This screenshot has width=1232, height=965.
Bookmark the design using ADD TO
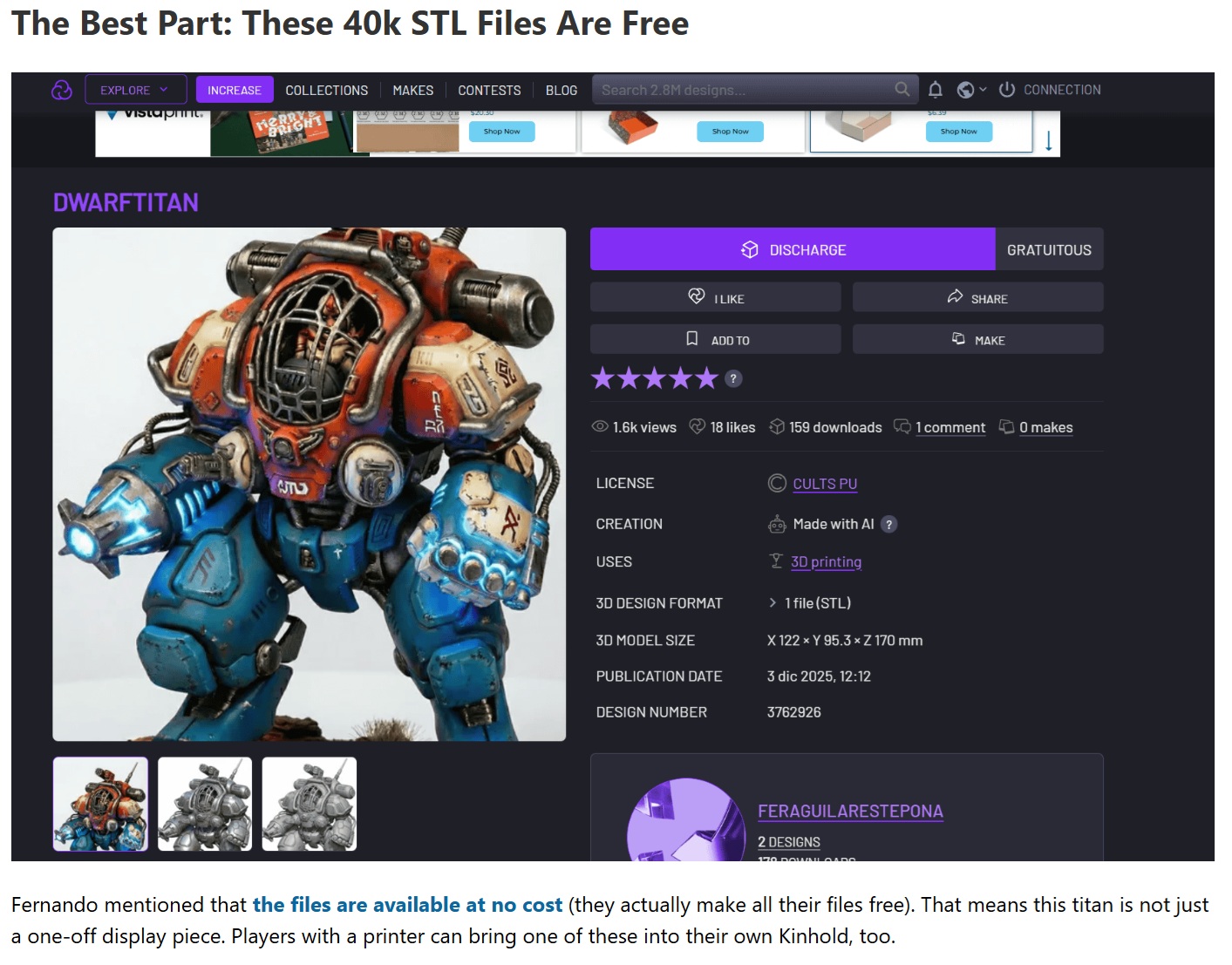tap(716, 339)
